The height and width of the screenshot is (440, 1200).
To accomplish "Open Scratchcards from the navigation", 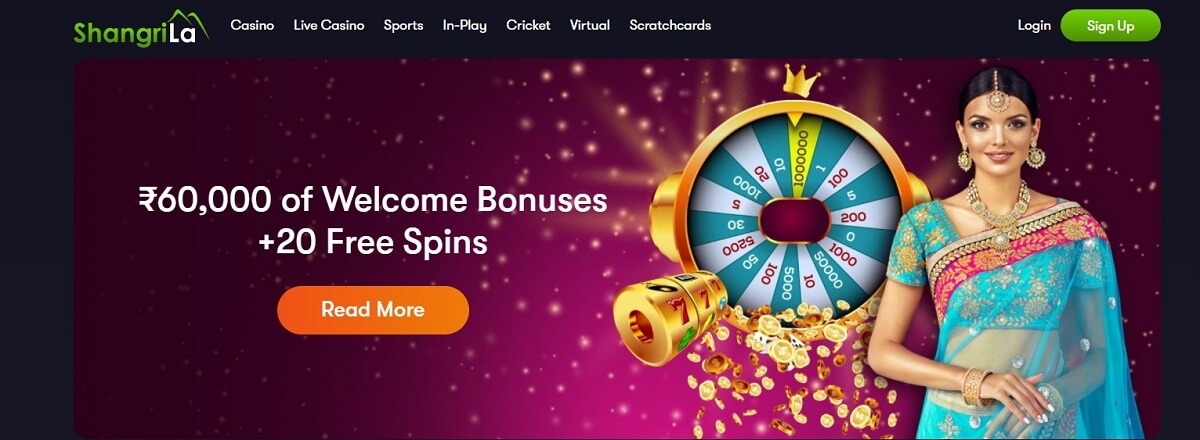I will [670, 25].
